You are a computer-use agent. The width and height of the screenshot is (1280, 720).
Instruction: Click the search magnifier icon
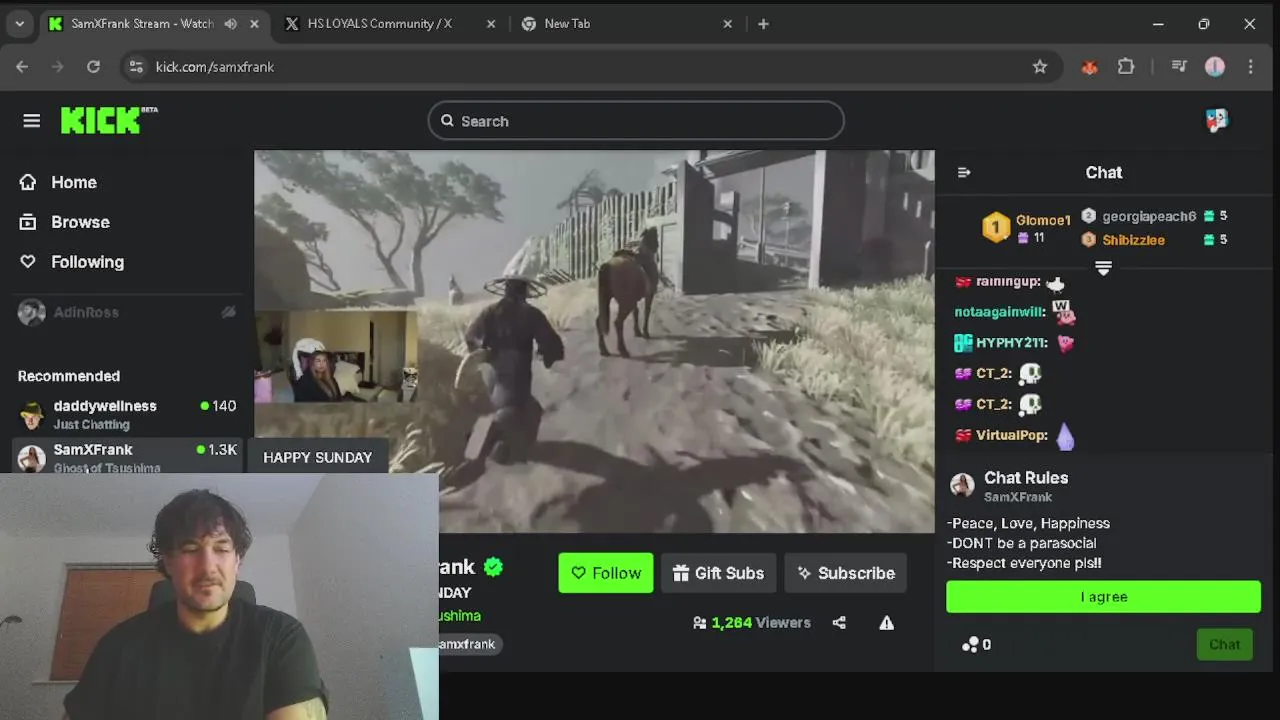tap(448, 121)
